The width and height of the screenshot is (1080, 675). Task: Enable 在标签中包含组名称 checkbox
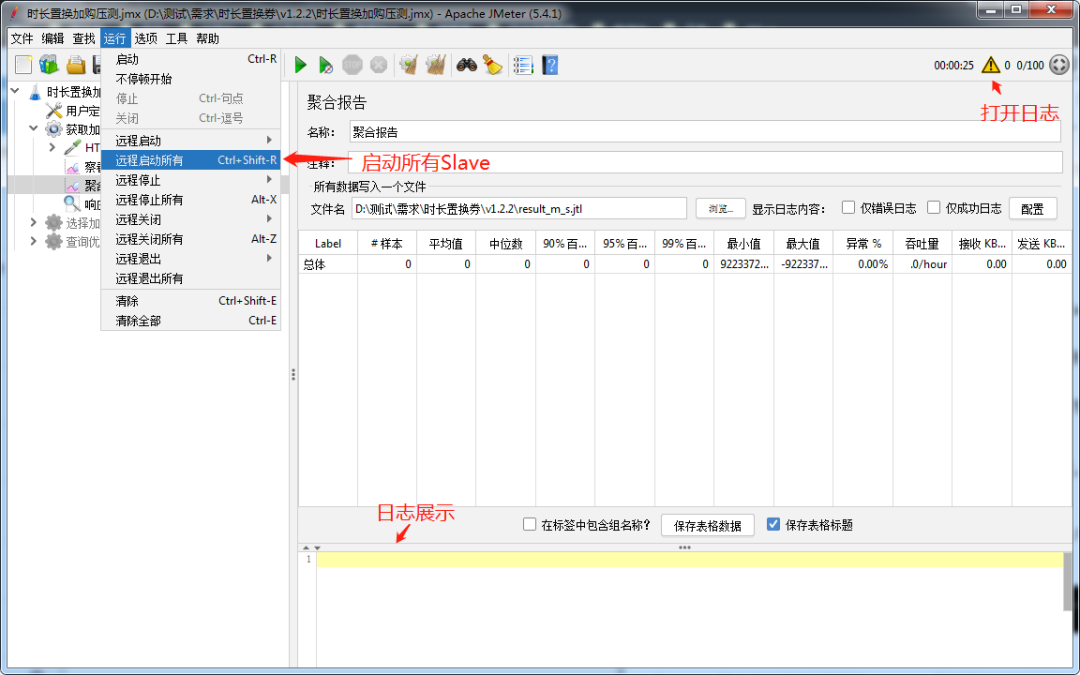(529, 524)
